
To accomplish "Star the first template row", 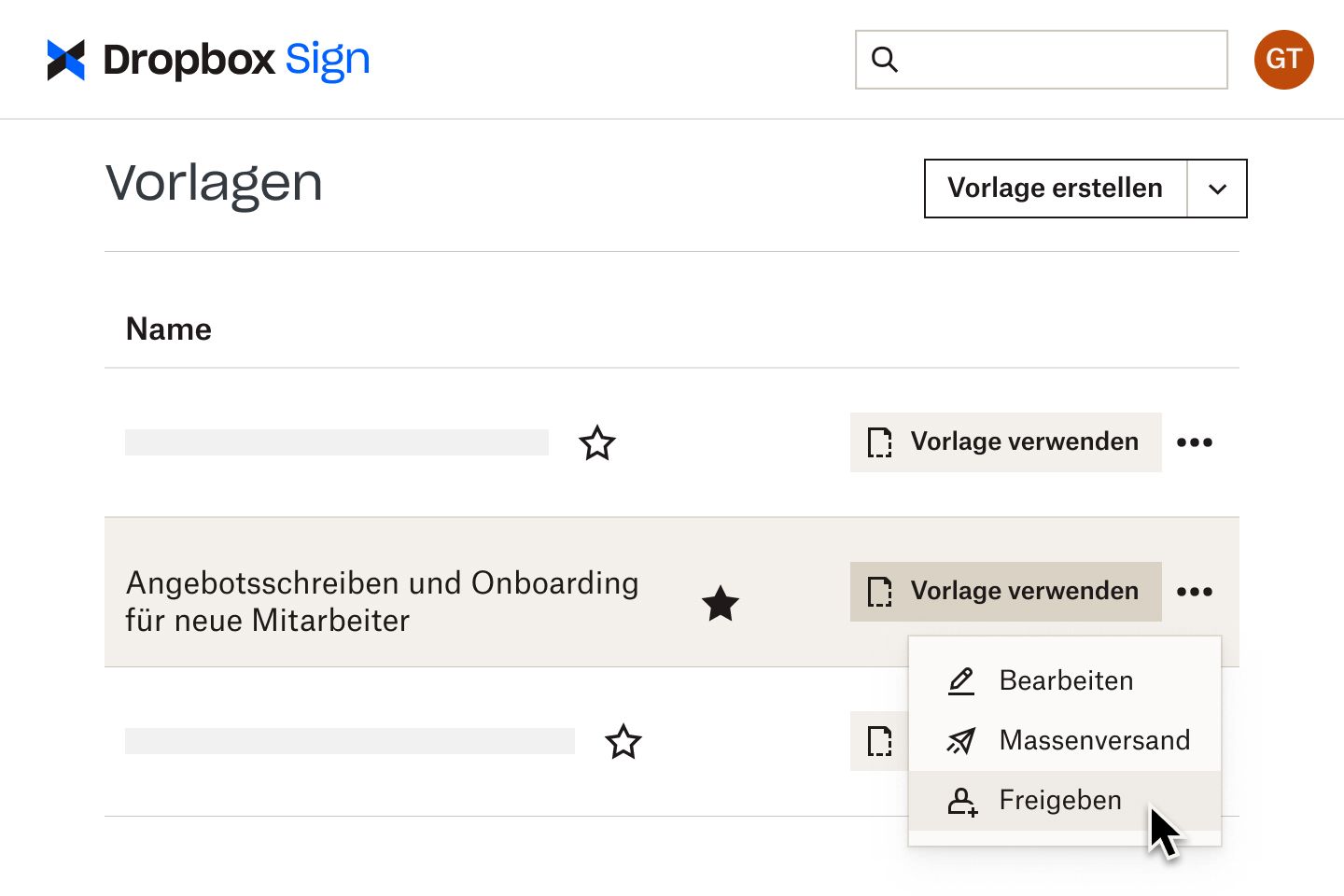I will pos(597,442).
